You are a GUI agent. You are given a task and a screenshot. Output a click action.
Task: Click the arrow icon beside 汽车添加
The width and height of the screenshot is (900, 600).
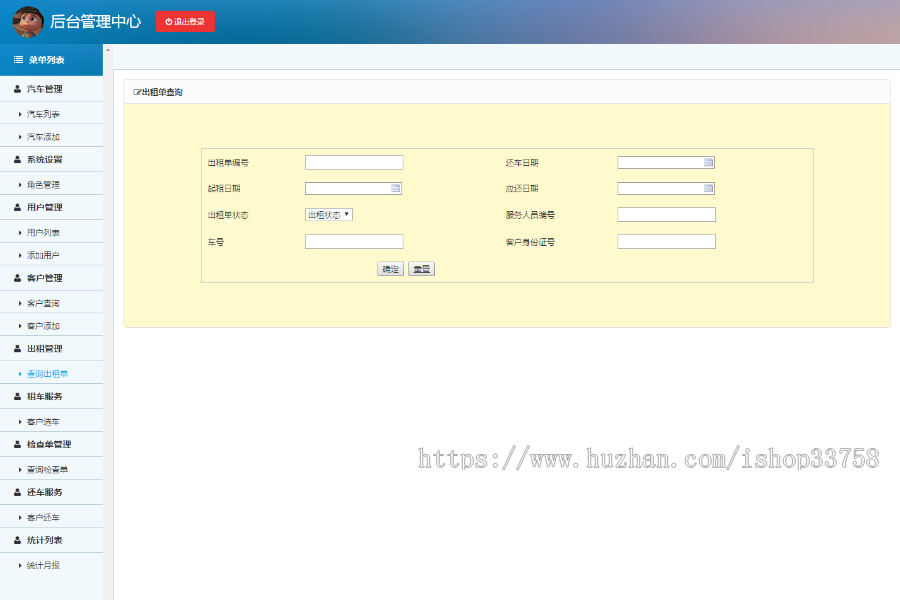click(x=20, y=135)
